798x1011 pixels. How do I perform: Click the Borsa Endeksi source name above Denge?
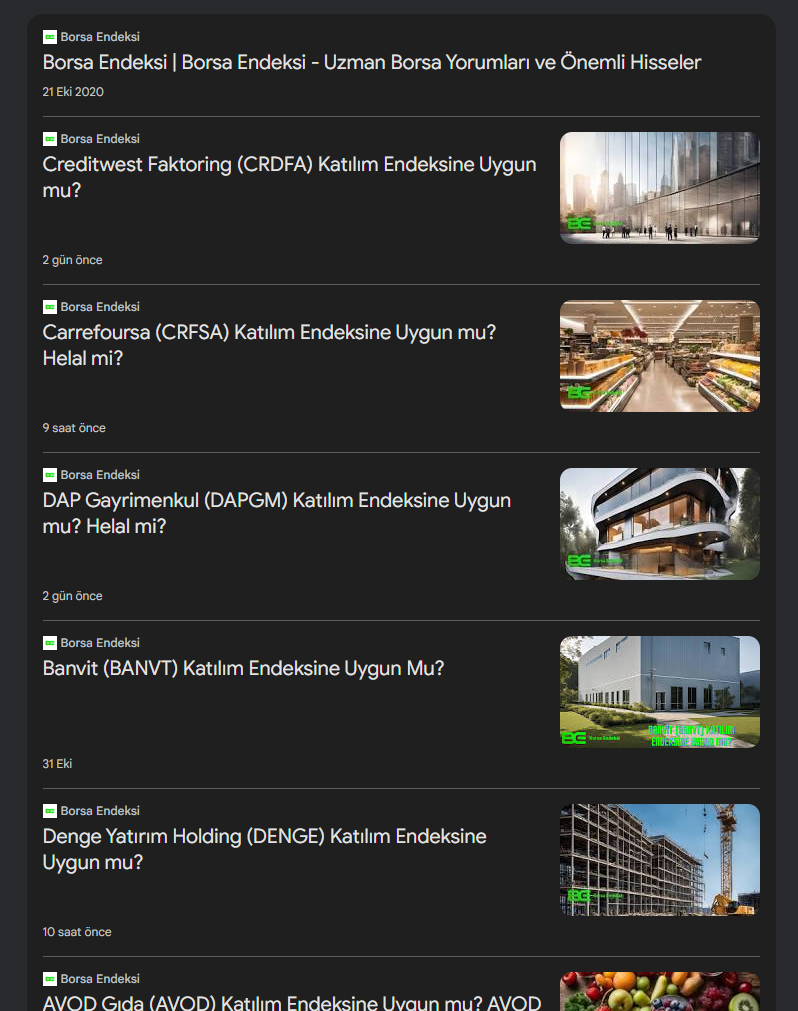click(100, 810)
